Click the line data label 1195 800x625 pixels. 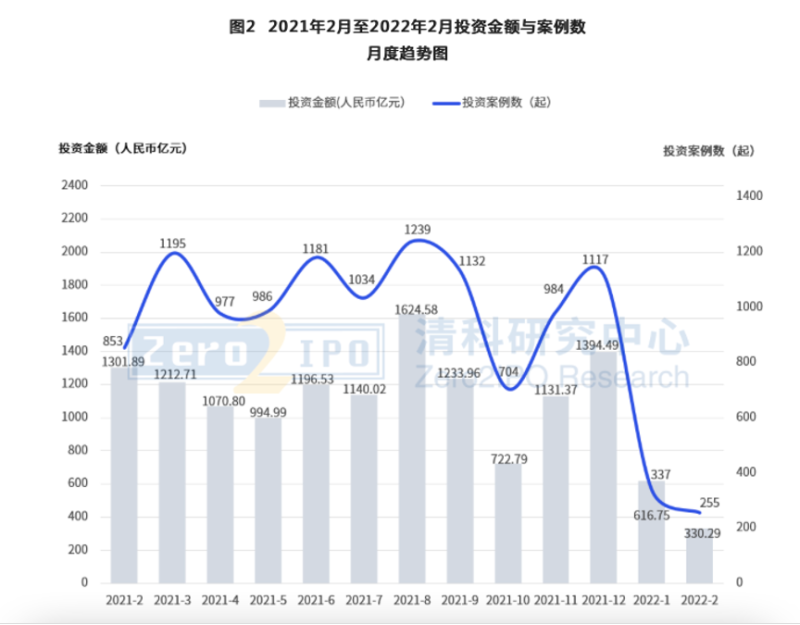coord(173,243)
